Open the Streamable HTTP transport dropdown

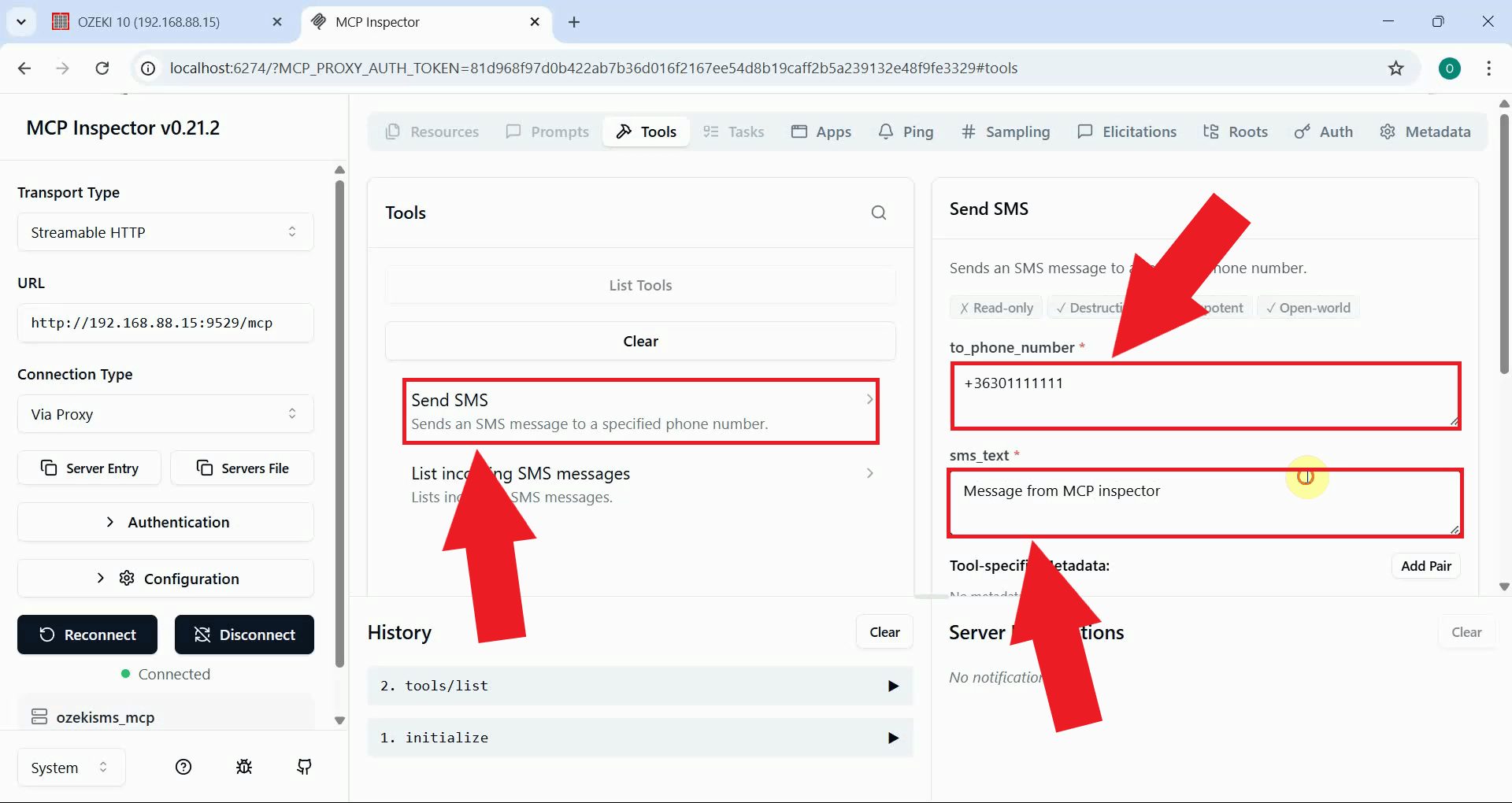[x=165, y=231]
